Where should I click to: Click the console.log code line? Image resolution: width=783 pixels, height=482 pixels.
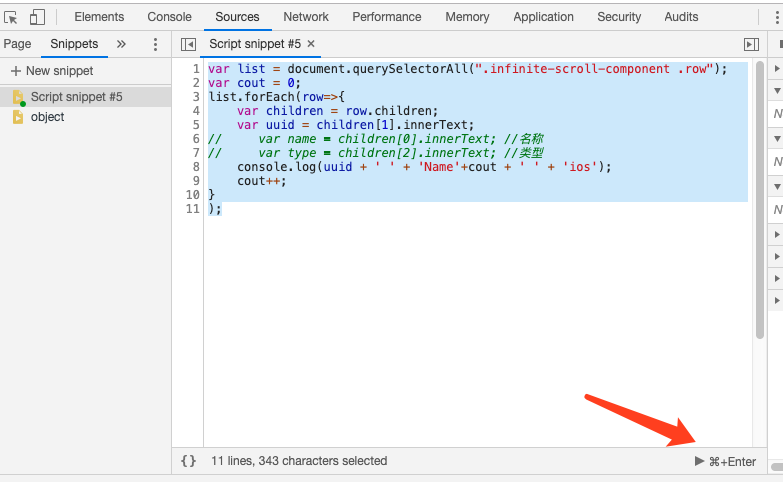pos(424,167)
